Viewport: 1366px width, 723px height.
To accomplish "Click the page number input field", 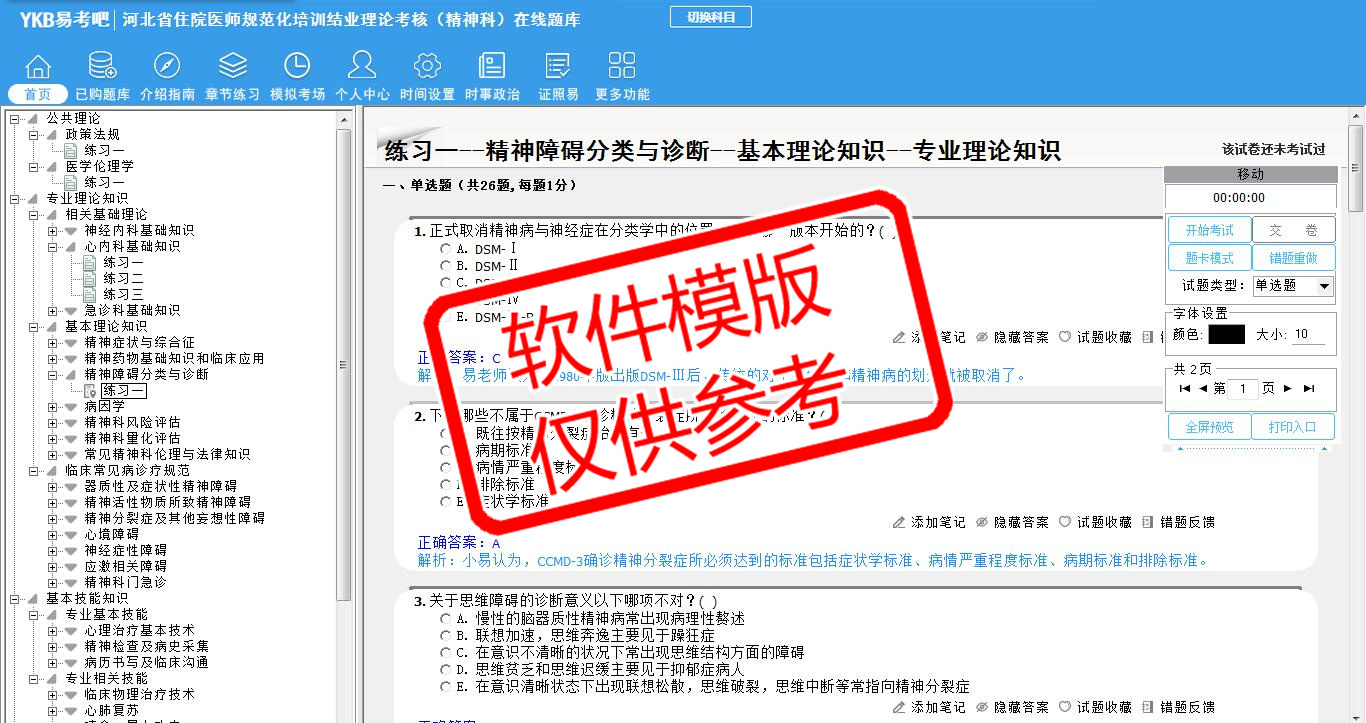I will point(1243,389).
